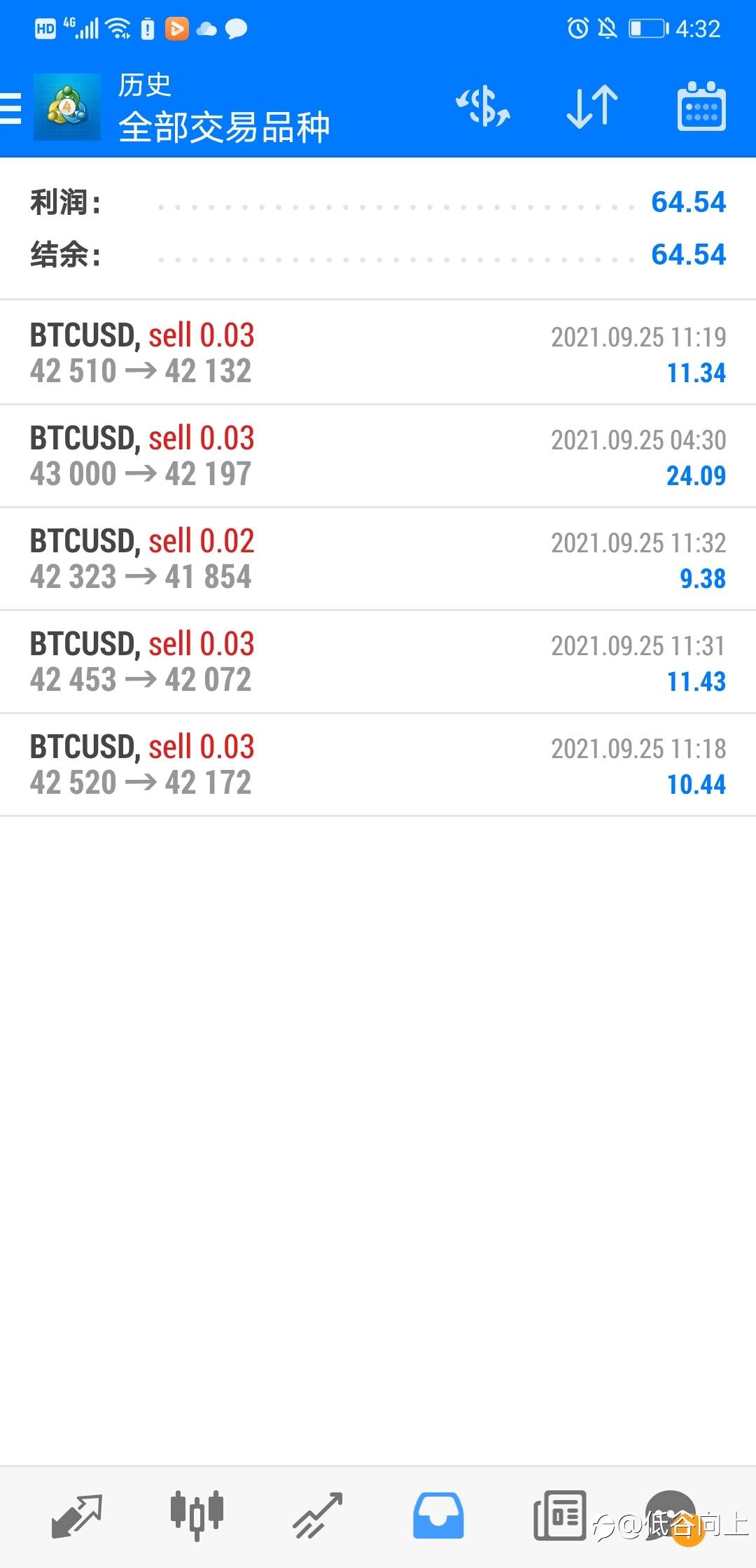Image resolution: width=756 pixels, height=1568 pixels.
Task: Open the BTCUSD trade closed at 11:19
Action: tap(378, 353)
